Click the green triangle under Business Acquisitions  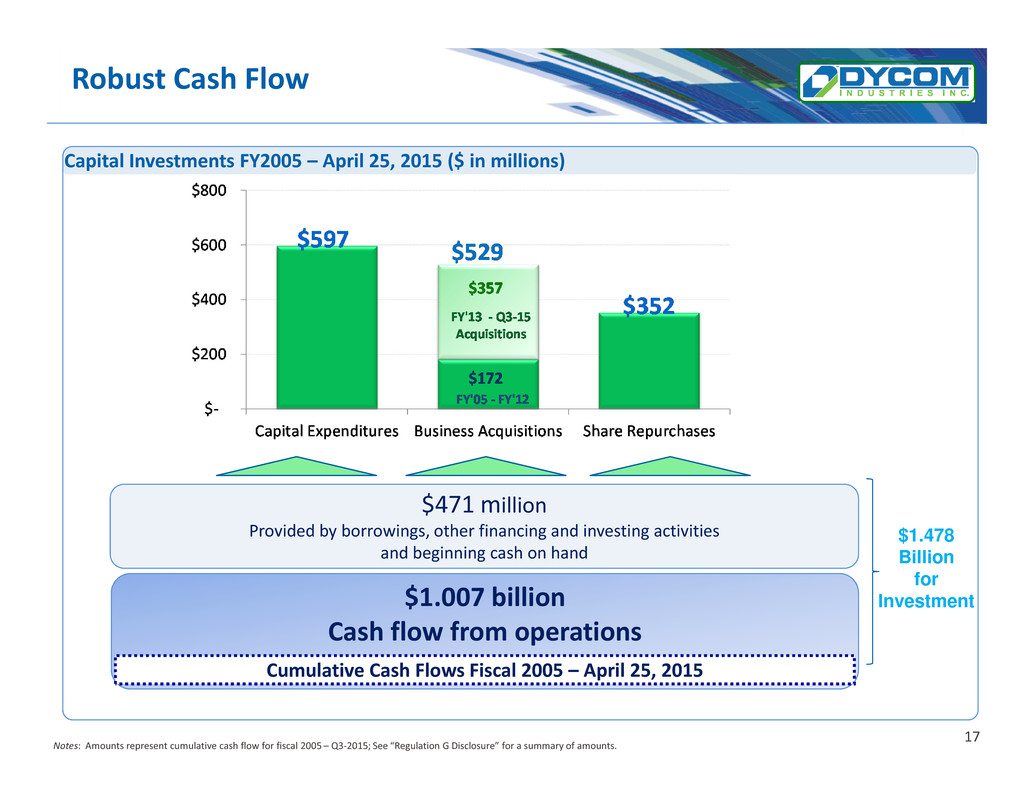(486, 467)
